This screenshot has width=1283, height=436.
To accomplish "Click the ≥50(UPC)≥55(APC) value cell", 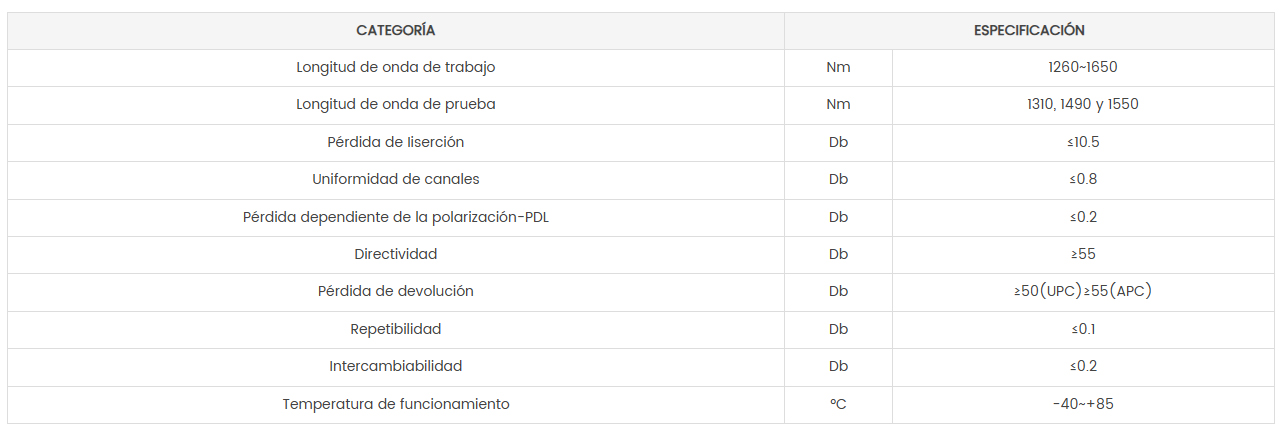I will point(1083,292).
